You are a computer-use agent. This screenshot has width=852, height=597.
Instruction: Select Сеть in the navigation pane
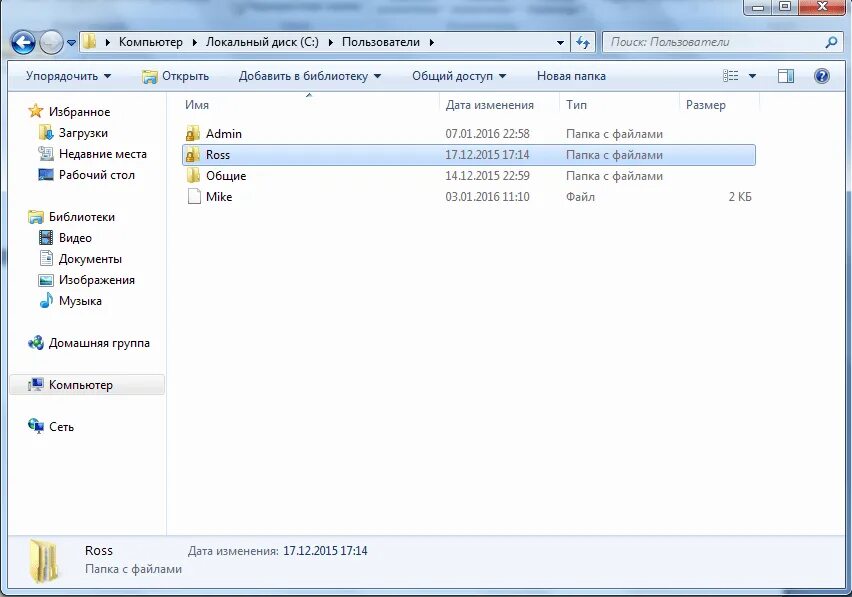click(x=61, y=427)
